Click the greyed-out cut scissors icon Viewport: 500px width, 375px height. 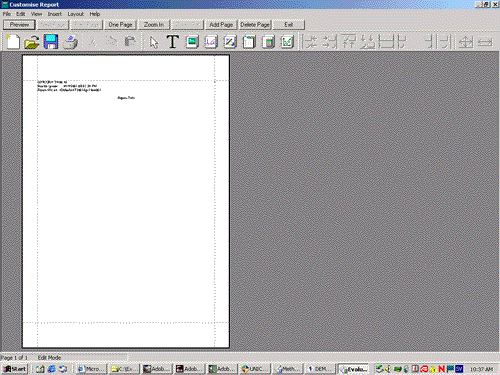[x=92, y=42]
